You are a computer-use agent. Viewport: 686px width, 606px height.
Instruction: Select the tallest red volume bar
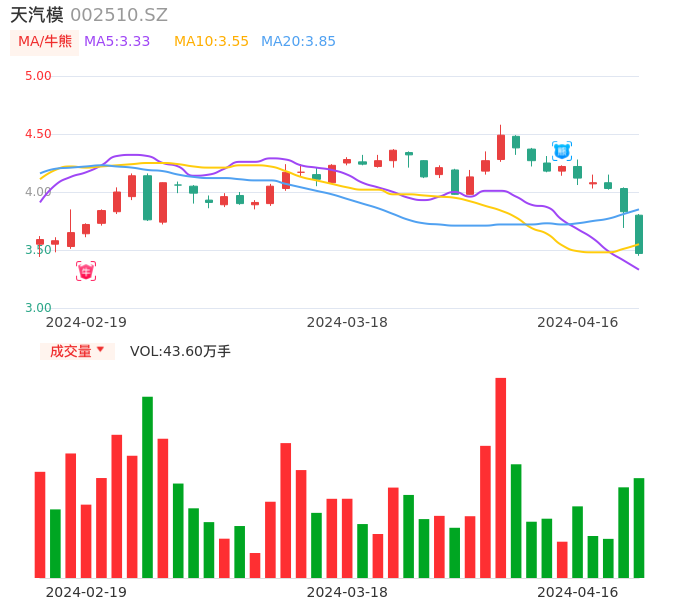[x=501, y=478]
